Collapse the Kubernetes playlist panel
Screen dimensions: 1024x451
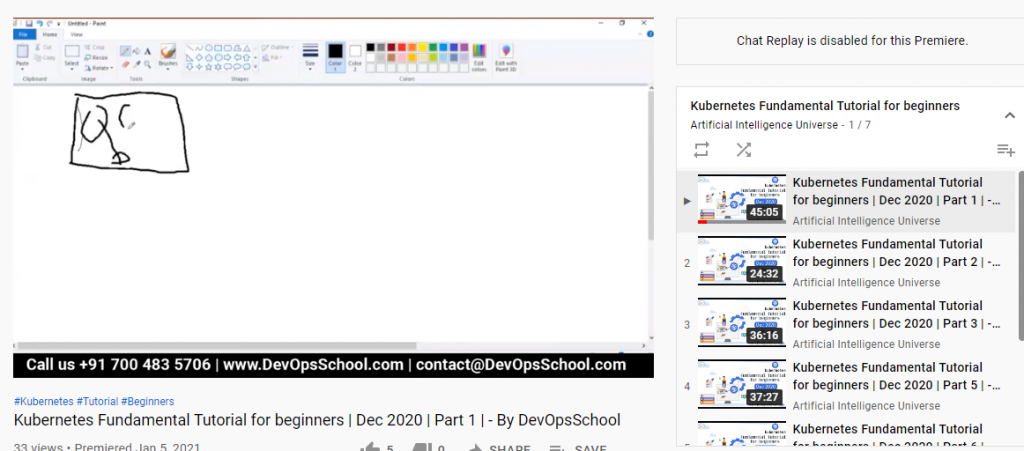click(x=1009, y=115)
